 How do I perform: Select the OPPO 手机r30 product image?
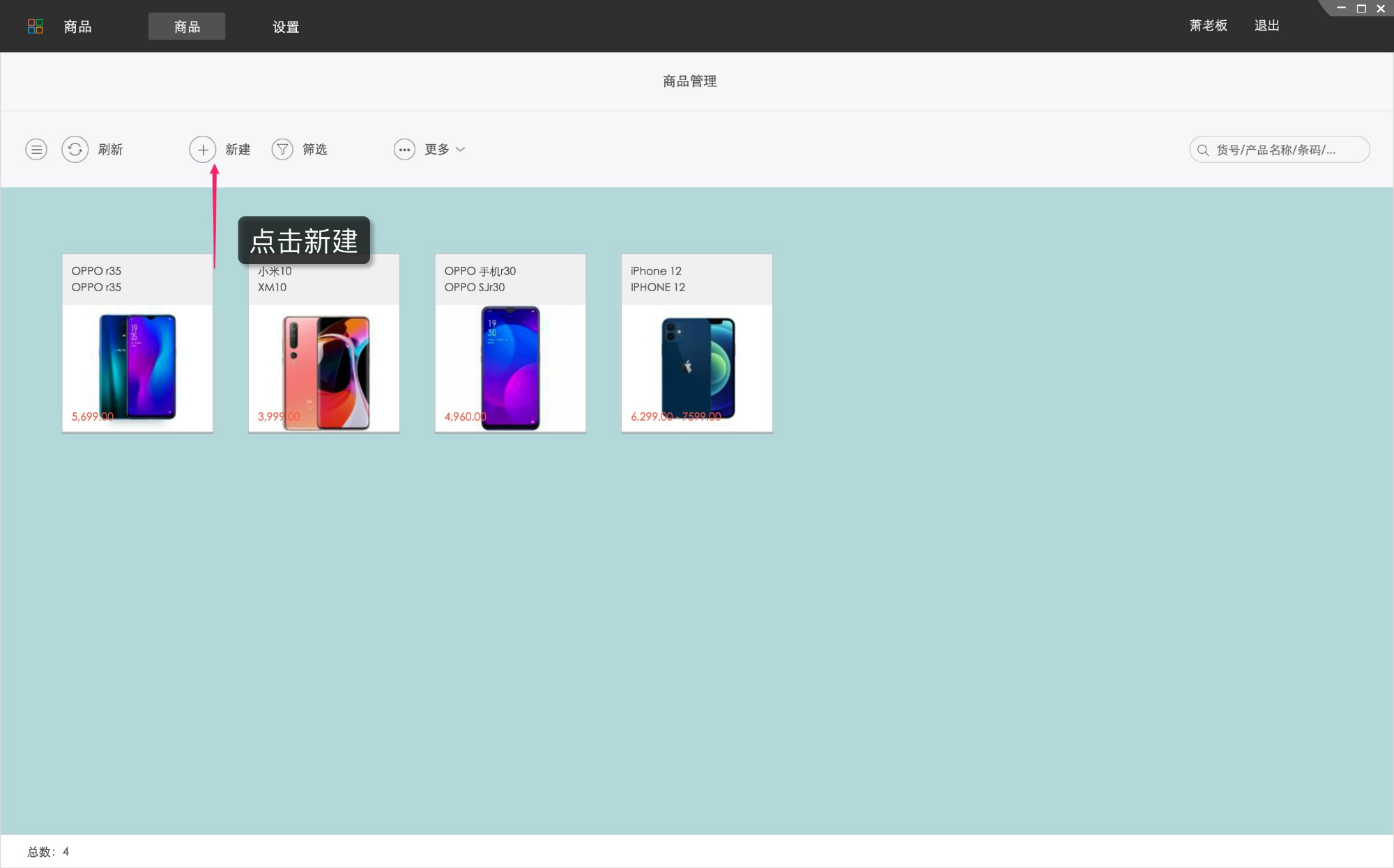[510, 367]
